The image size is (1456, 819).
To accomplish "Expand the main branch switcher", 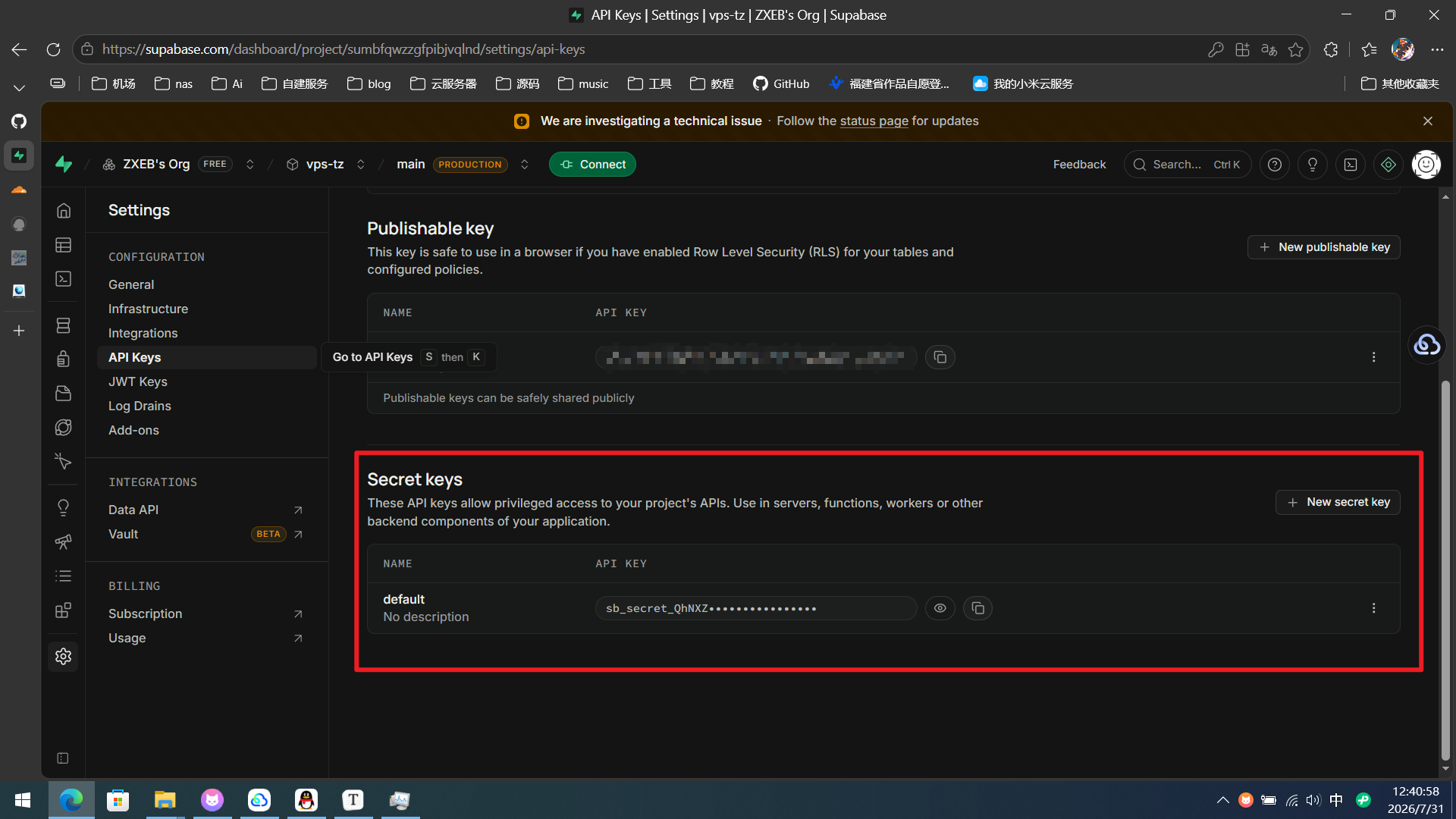I will coord(524,165).
